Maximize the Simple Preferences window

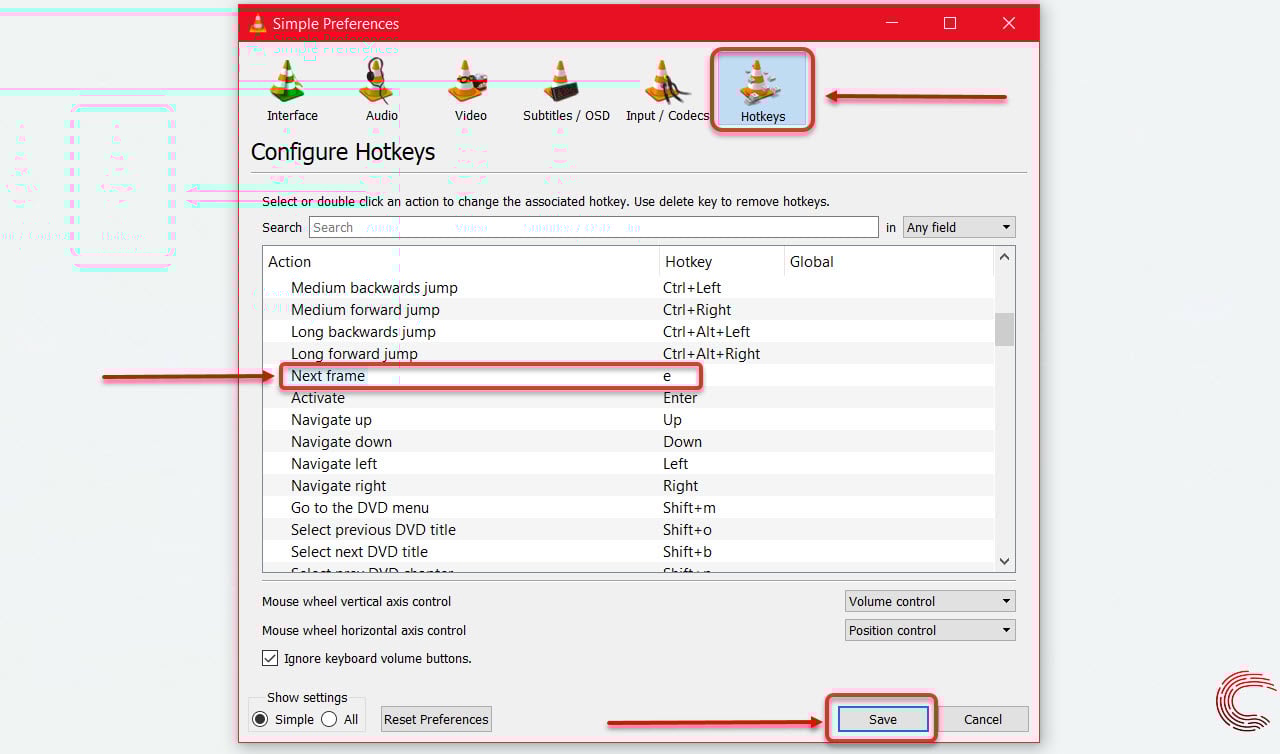[950, 23]
